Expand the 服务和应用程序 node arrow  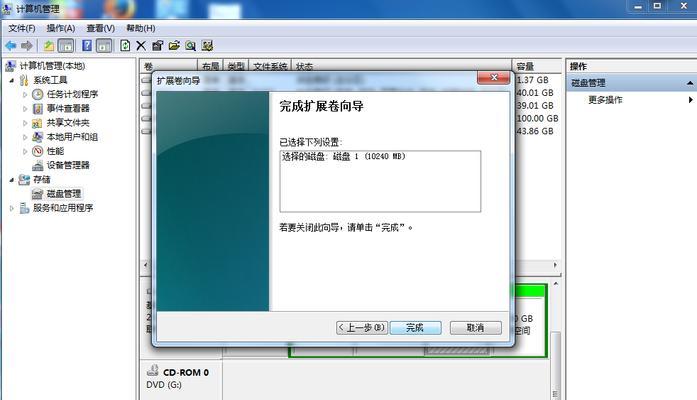pyautogui.click(x=12, y=208)
